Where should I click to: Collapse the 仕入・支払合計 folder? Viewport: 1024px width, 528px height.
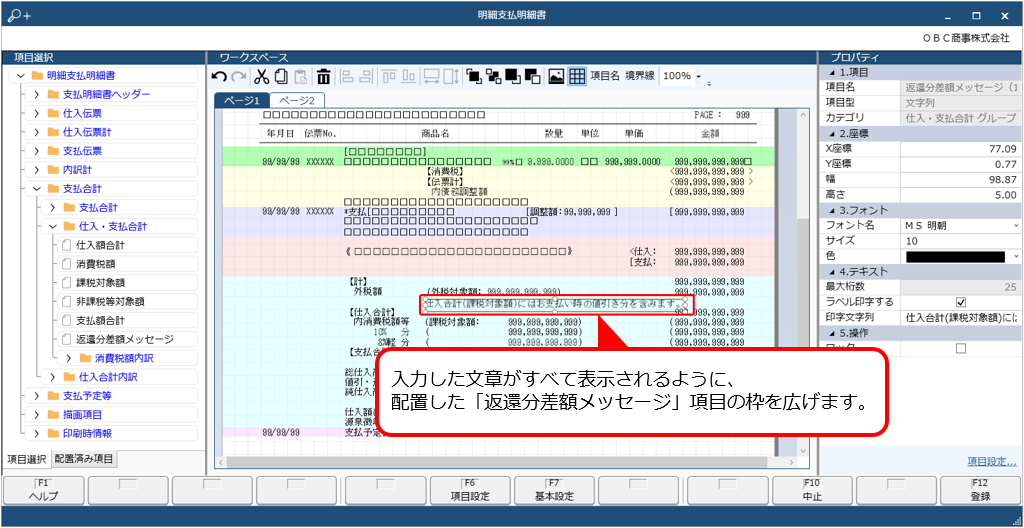[53, 227]
